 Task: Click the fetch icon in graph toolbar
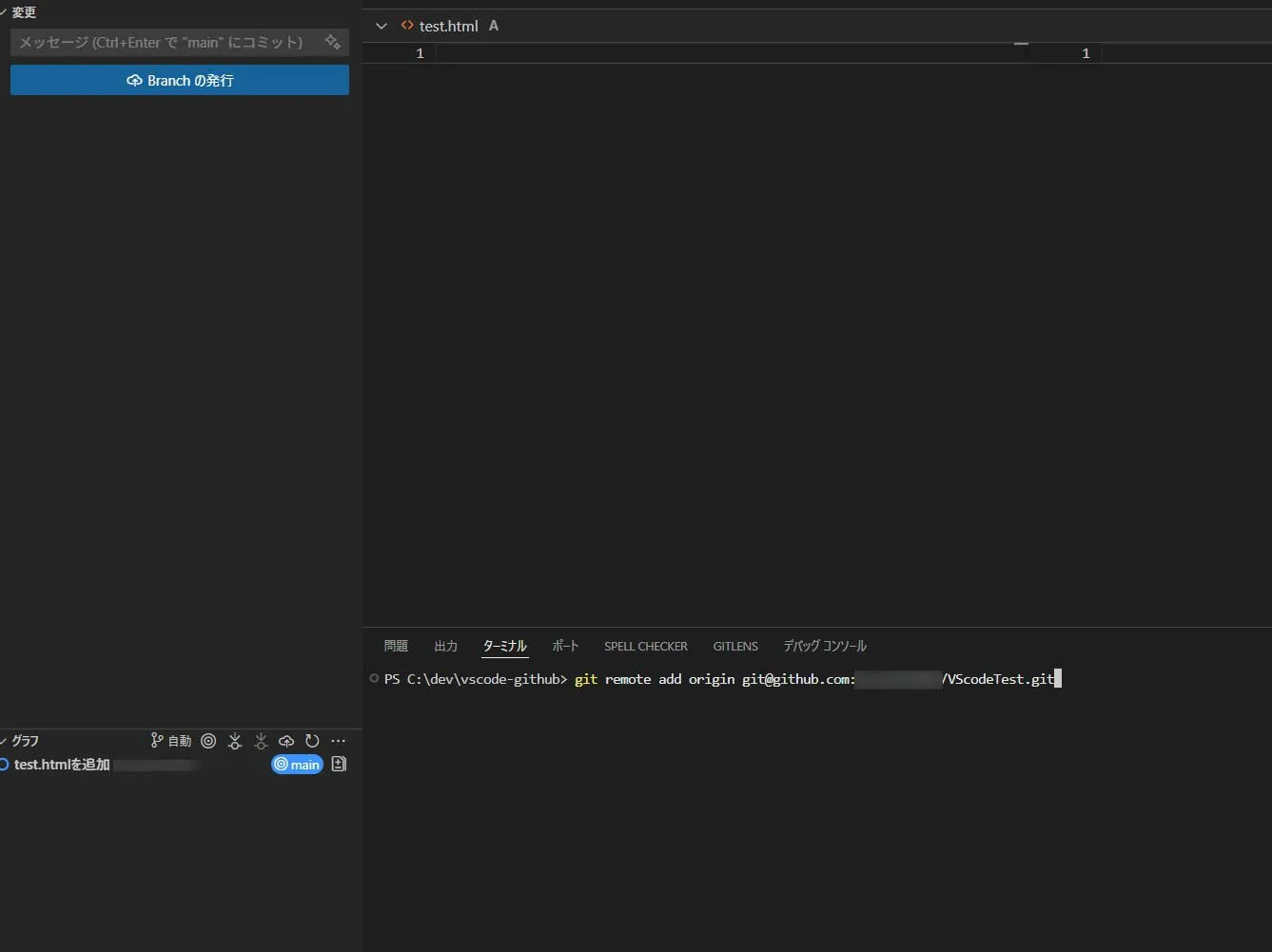point(235,741)
